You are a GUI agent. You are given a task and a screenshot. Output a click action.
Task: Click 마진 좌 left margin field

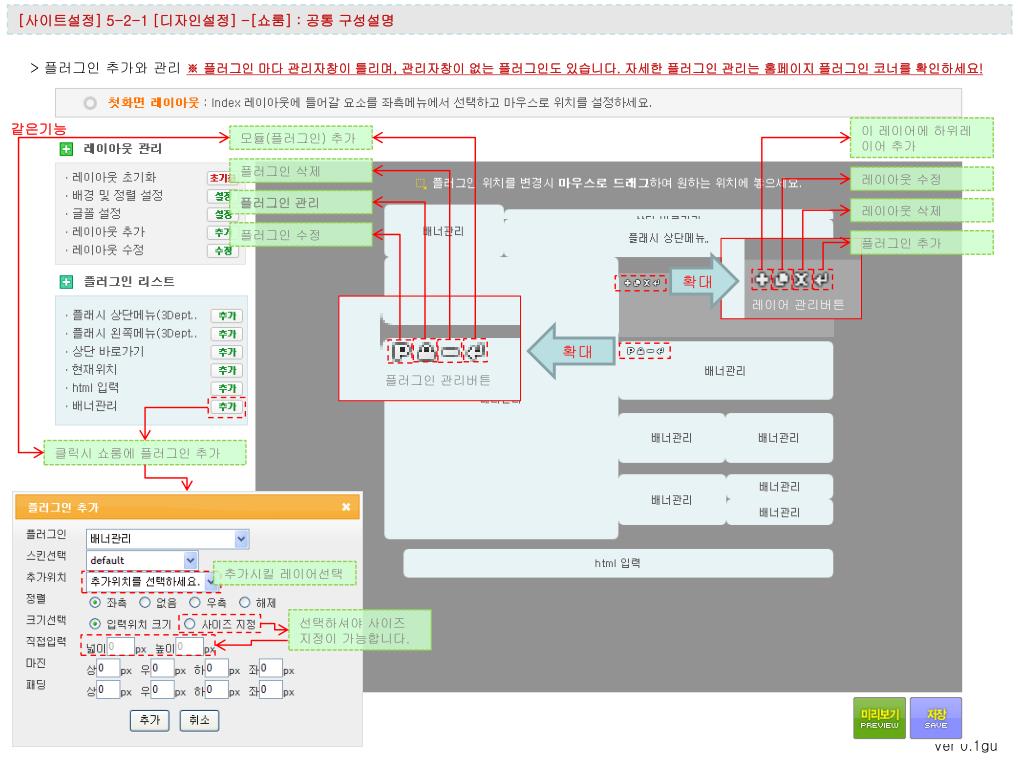[270, 669]
